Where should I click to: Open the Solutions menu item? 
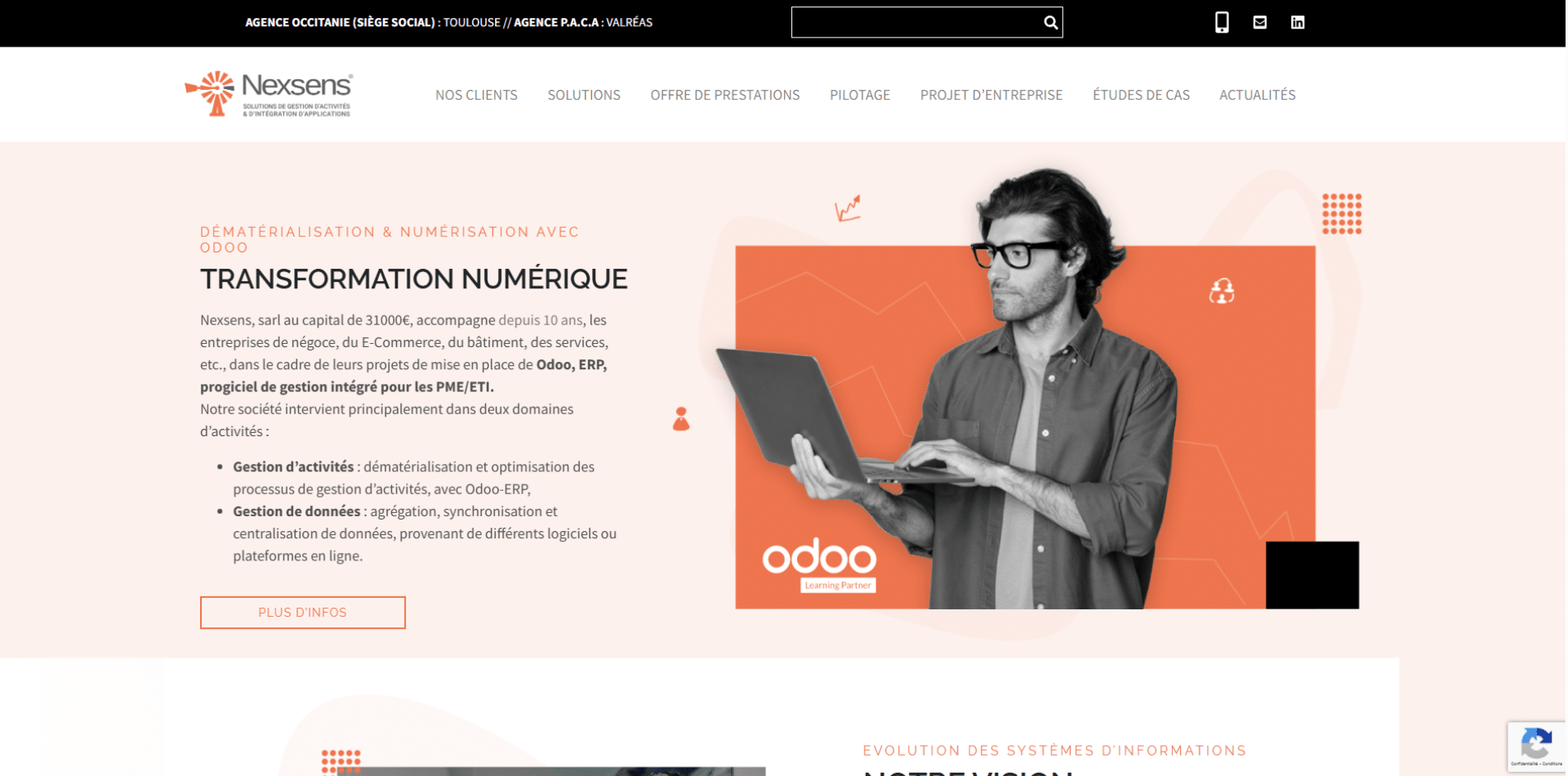click(x=584, y=95)
